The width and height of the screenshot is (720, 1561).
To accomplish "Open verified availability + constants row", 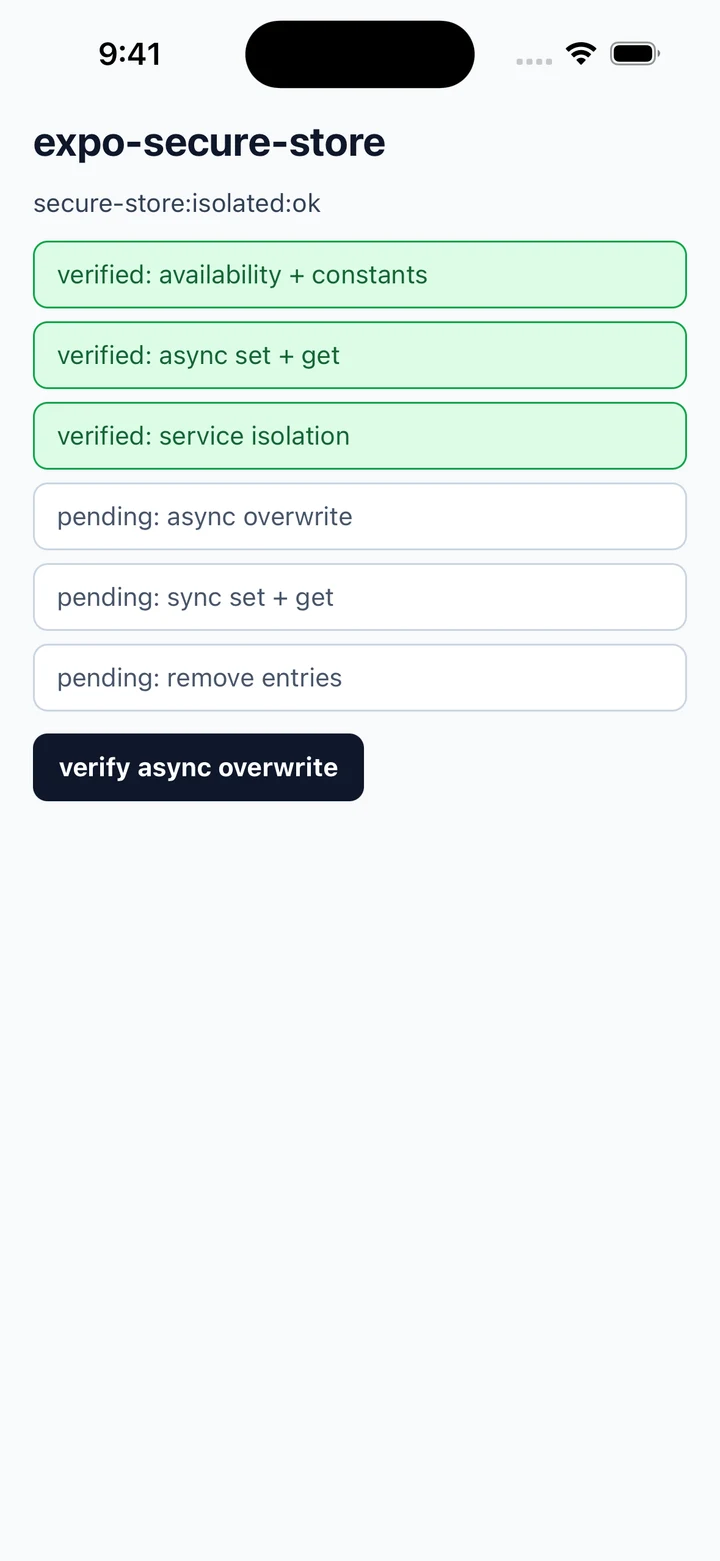I will click(360, 274).
